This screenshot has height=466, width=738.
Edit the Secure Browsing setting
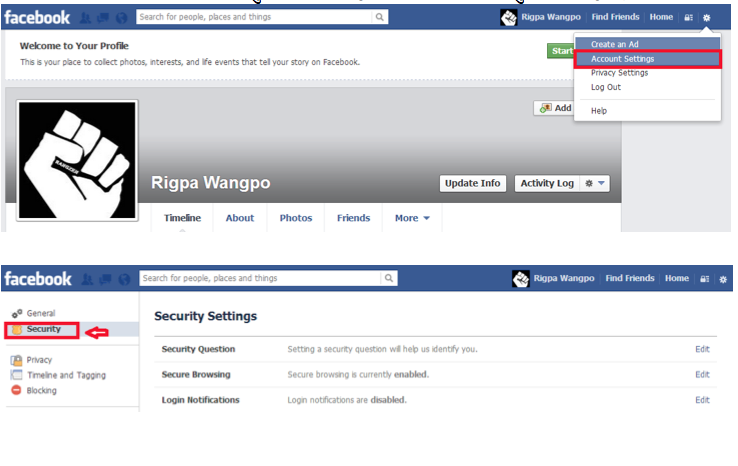(x=702, y=375)
